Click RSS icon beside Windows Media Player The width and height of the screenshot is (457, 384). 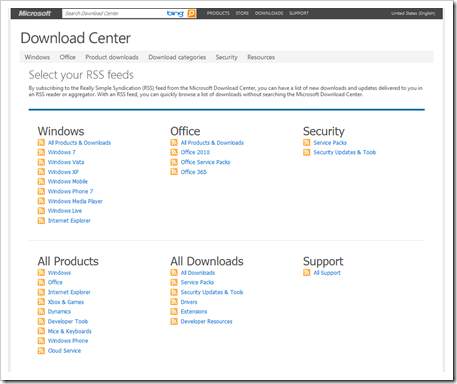point(41,201)
